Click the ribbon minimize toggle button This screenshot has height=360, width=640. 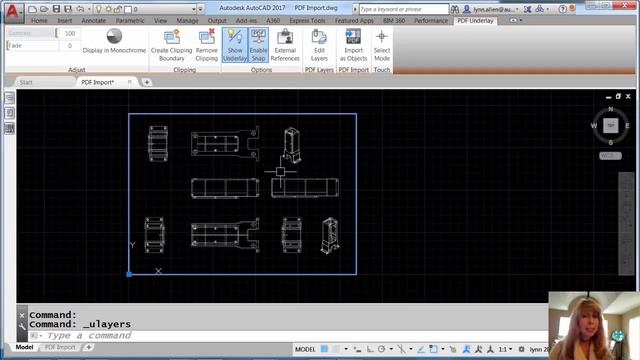click(x=513, y=20)
